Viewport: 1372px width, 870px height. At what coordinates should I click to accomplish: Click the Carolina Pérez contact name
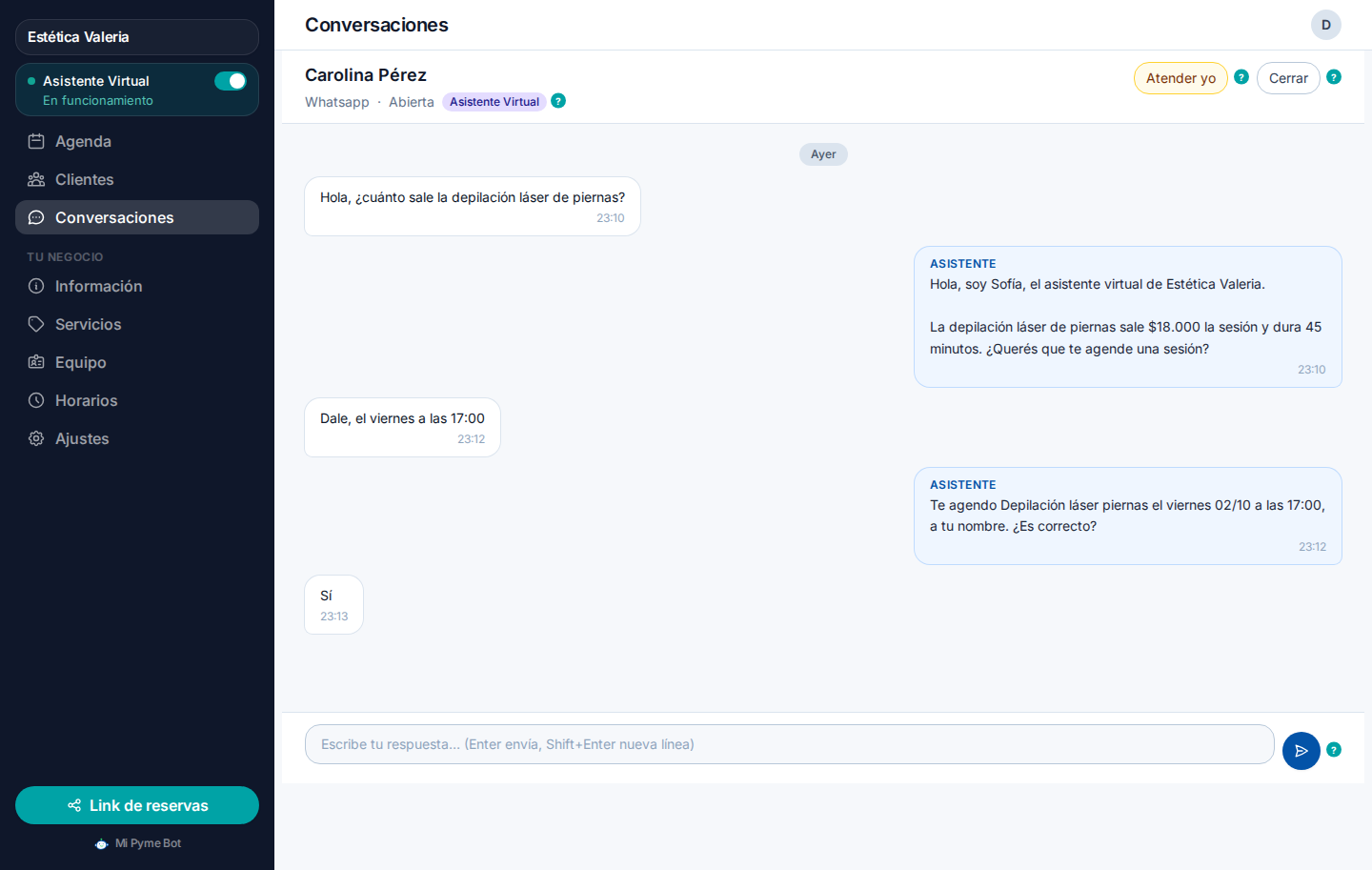(366, 74)
